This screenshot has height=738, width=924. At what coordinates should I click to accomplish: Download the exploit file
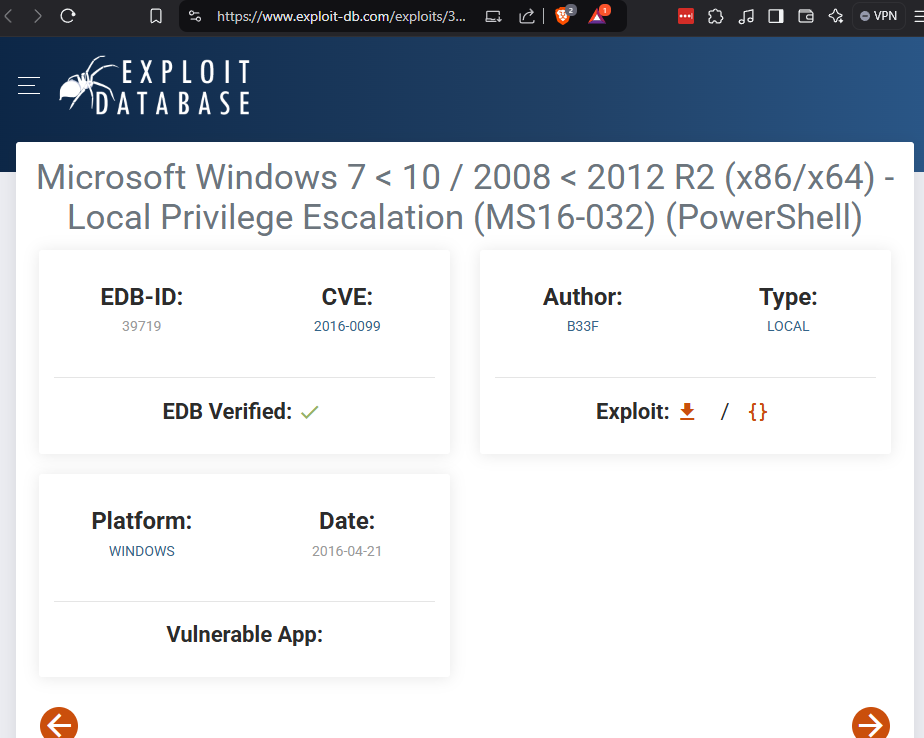pos(687,411)
